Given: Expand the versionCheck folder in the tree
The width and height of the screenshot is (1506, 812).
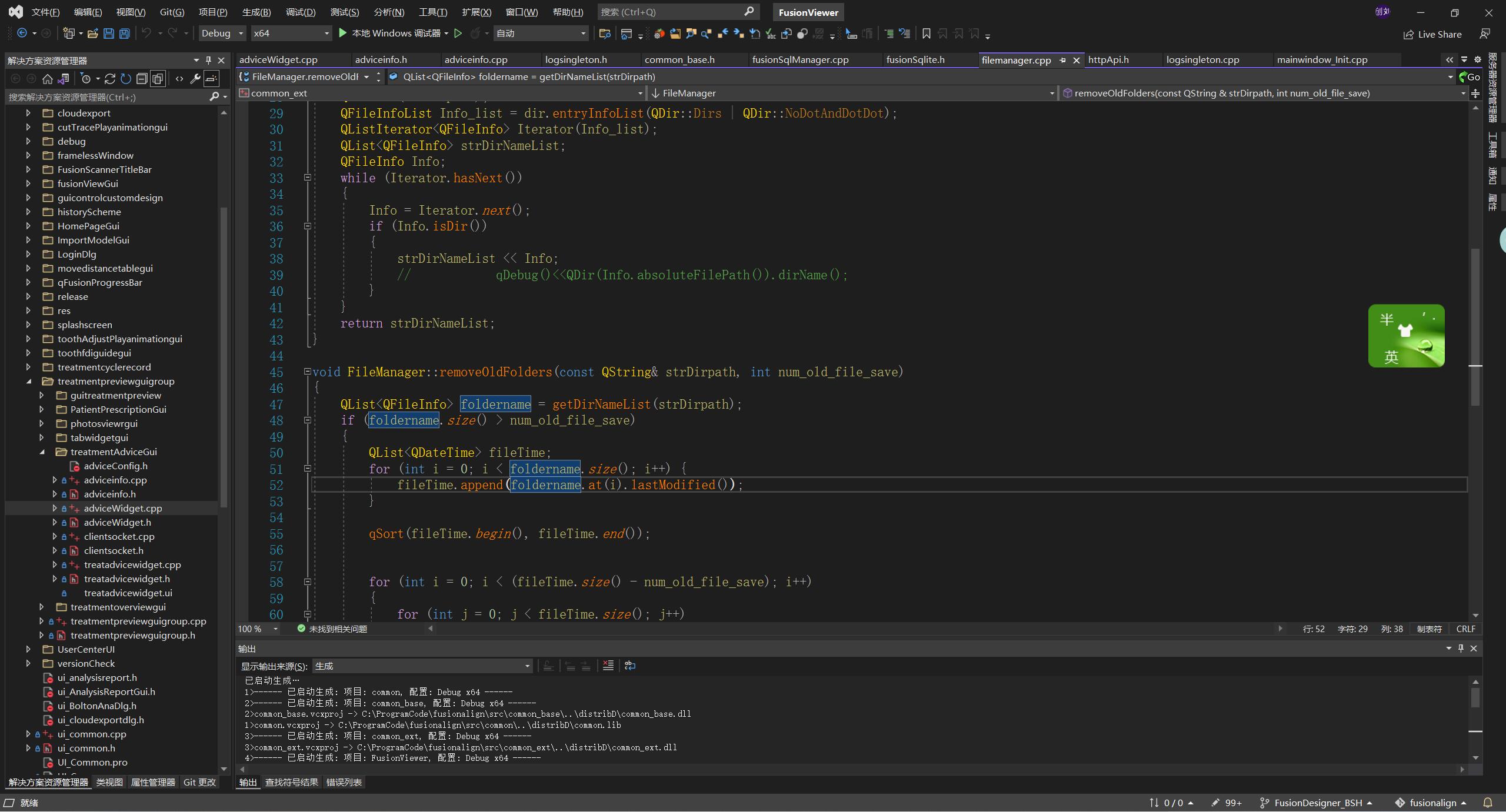Looking at the screenshot, I should click(28, 663).
